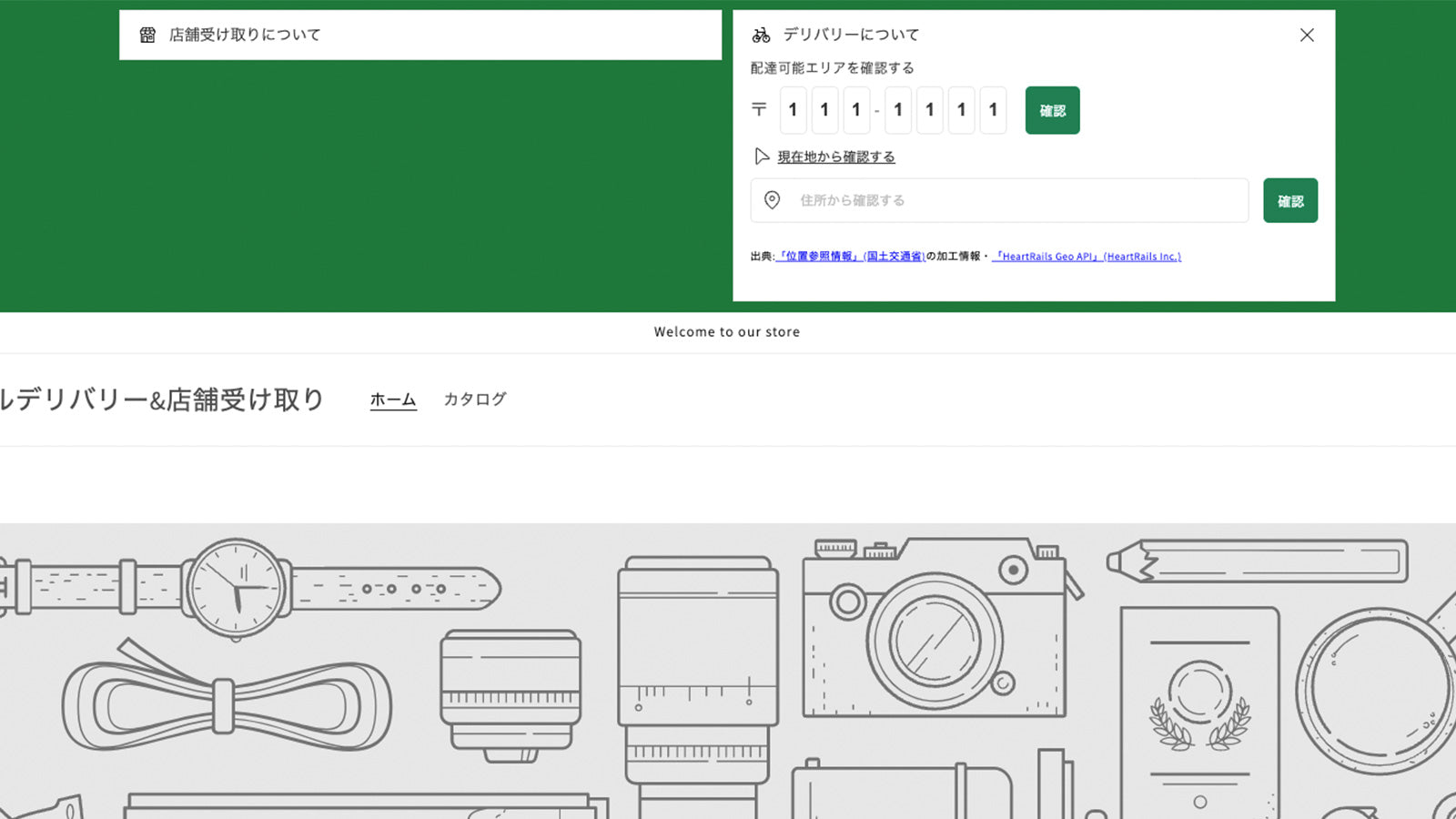Viewport: 1456px width, 819px height.
Task: Click the 確認 button beside the postal code
Action: pos(1052,110)
